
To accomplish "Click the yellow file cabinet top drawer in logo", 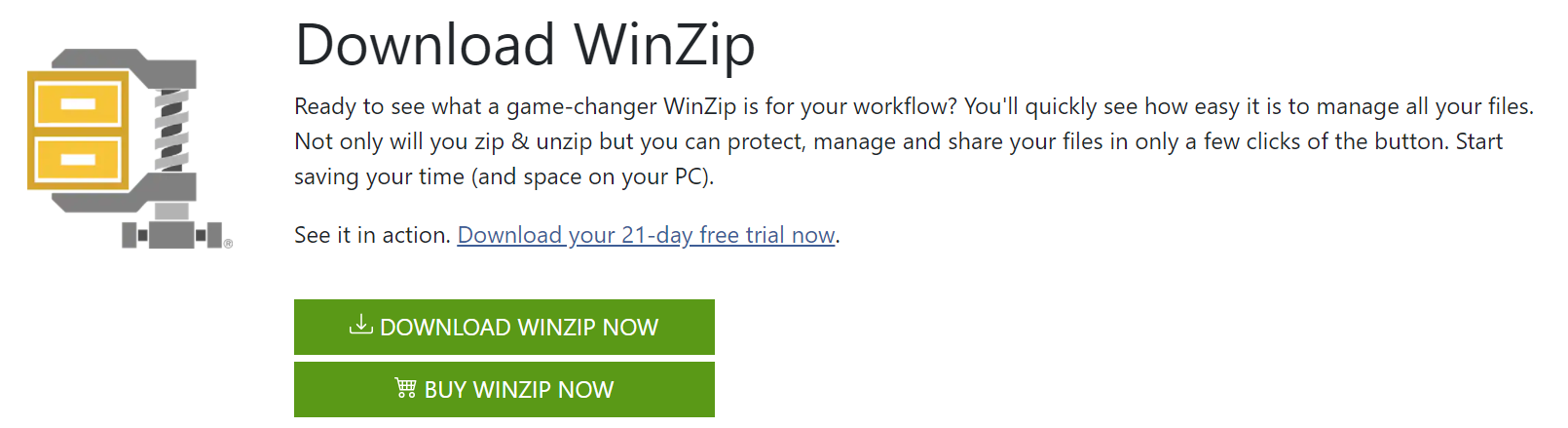I will pos(78,103).
